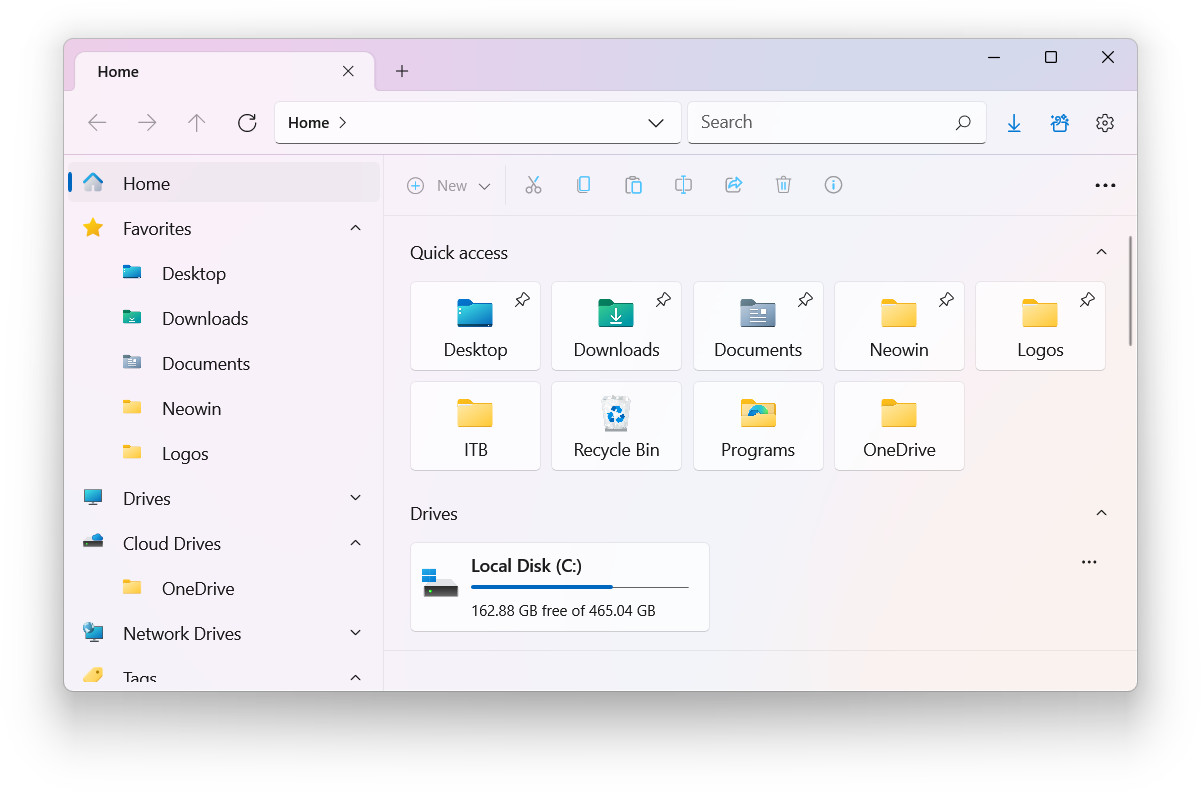
Task: Click the Refresh button in navigation bar
Action: [247, 123]
